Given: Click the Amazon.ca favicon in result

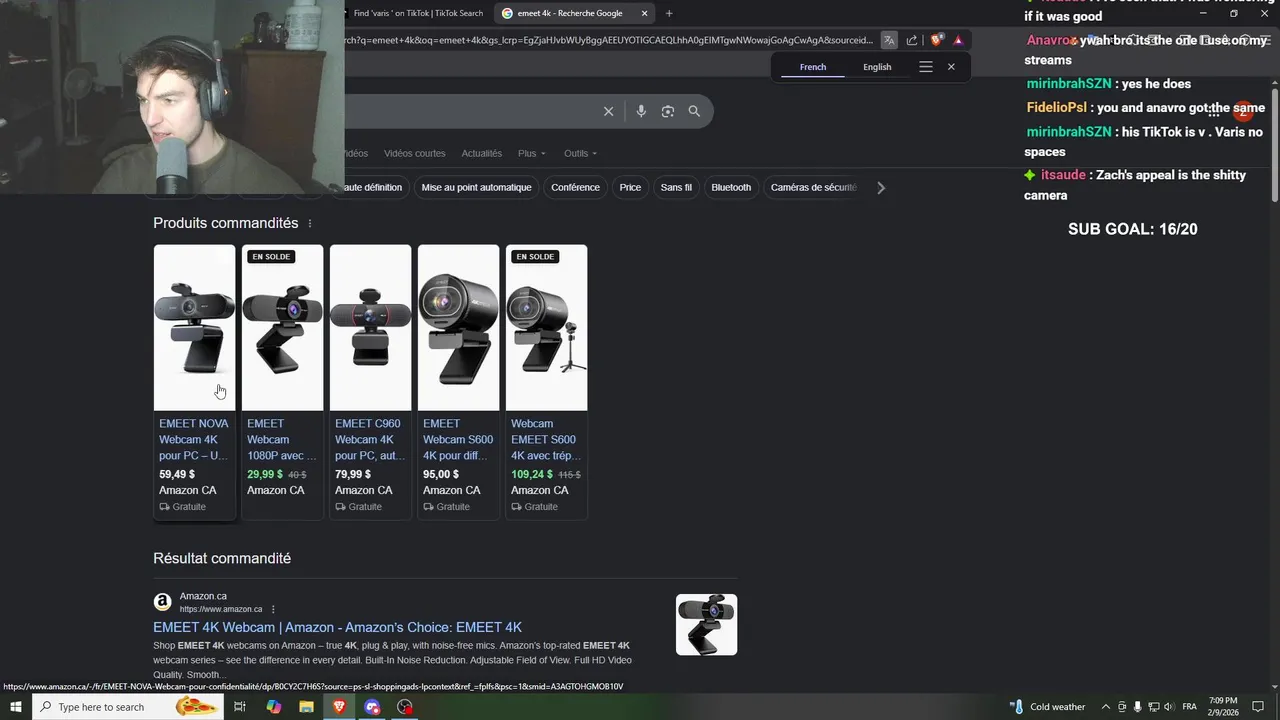Looking at the screenshot, I should (162, 602).
